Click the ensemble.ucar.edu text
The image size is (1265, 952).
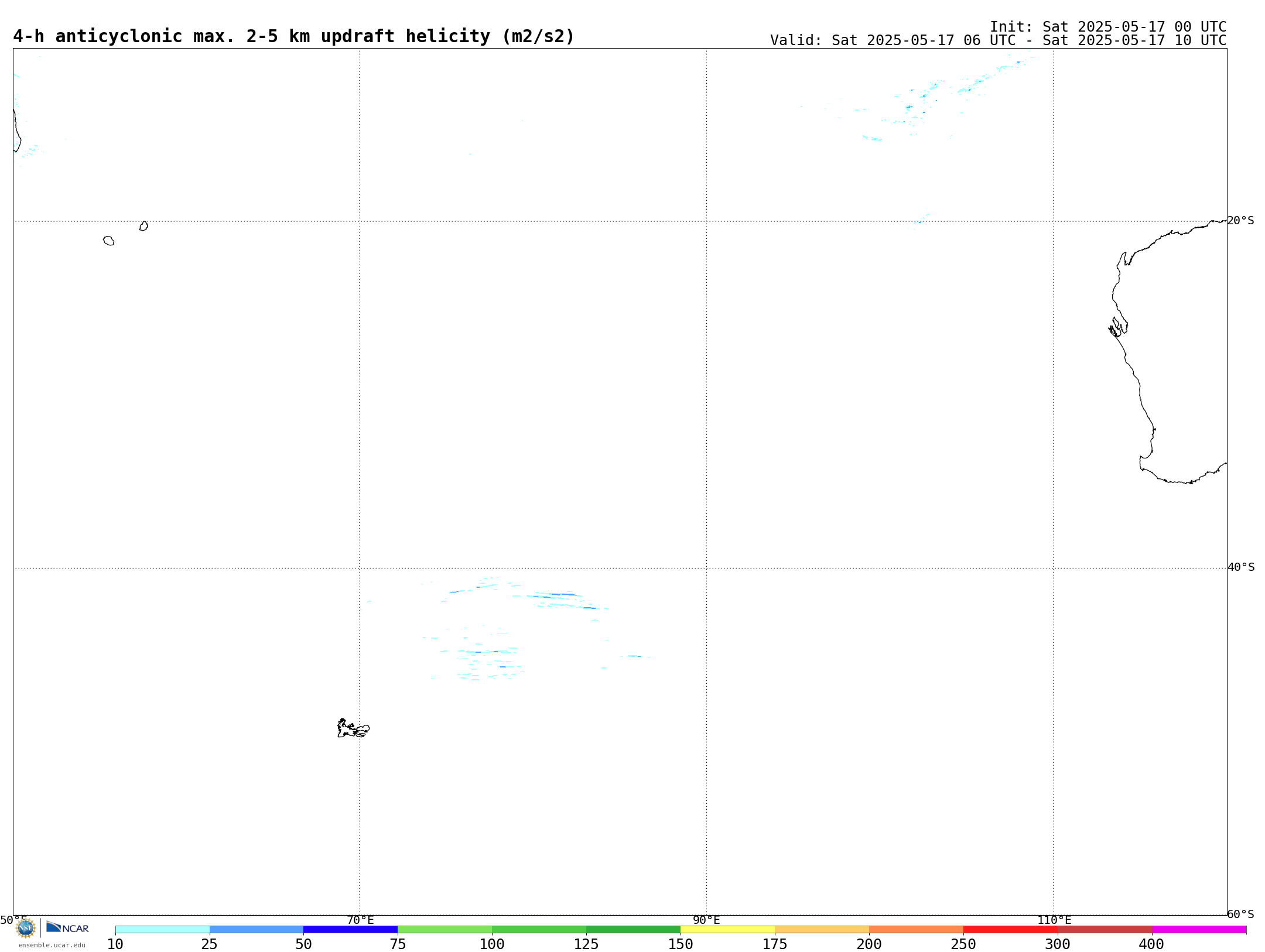[x=52, y=945]
